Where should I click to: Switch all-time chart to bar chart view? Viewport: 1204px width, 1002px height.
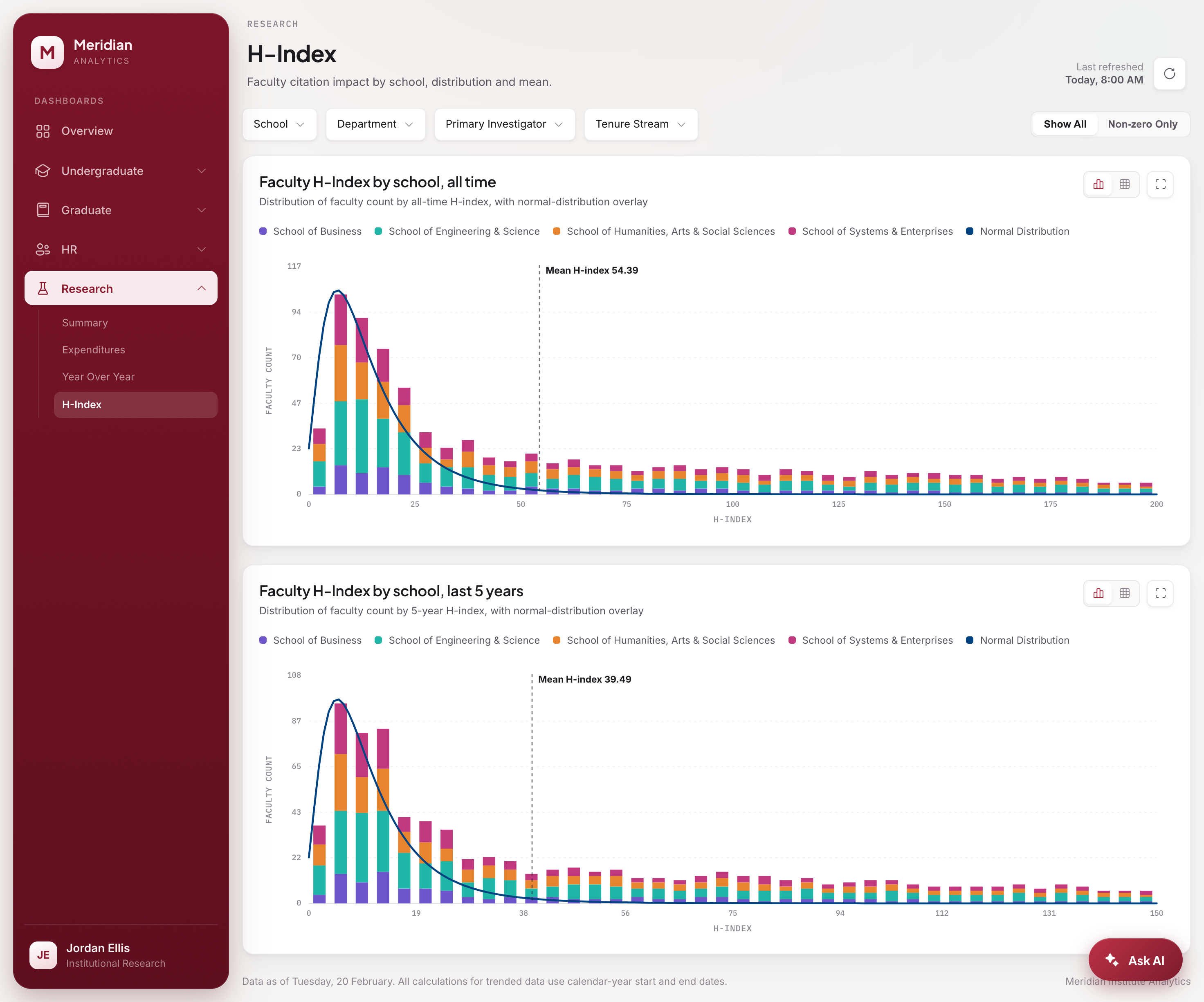[x=1098, y=184]
